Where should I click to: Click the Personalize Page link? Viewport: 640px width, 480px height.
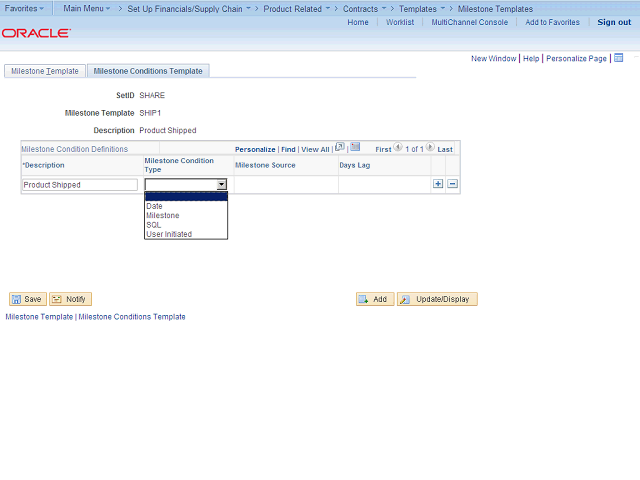[x=576, y=58]
